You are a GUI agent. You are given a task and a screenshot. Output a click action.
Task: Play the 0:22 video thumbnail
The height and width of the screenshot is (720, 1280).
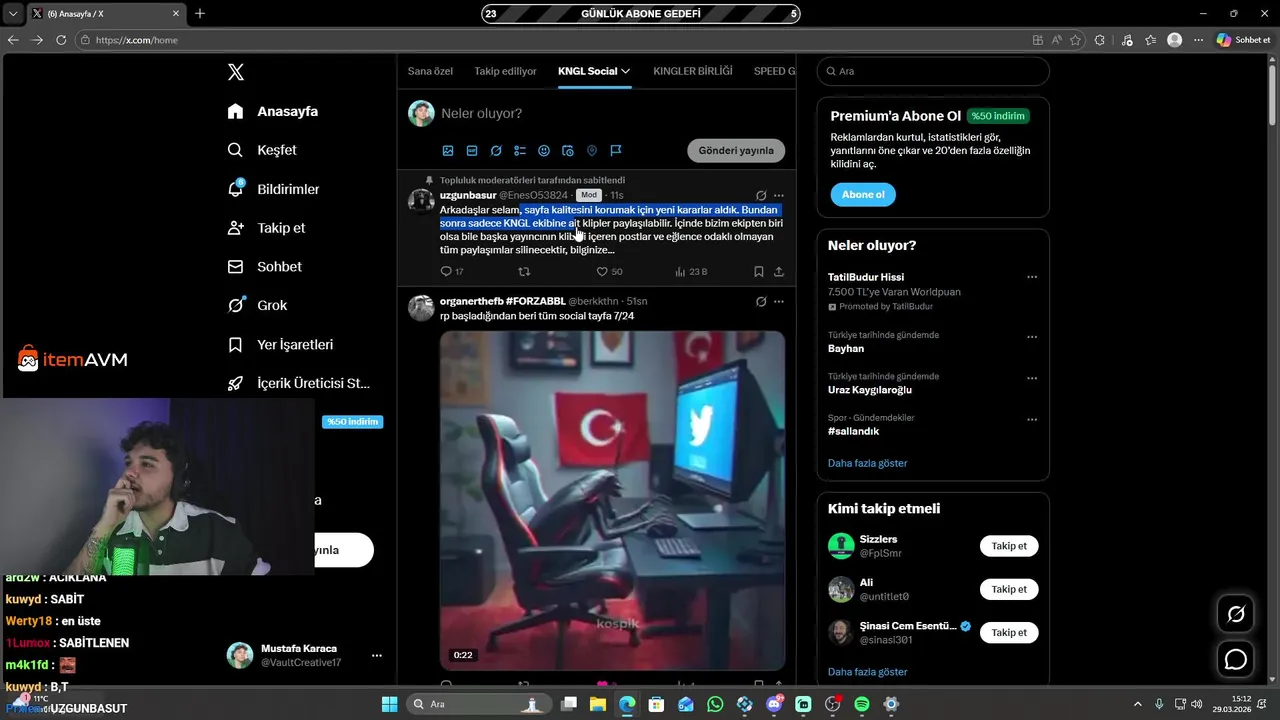coord(612,500)
